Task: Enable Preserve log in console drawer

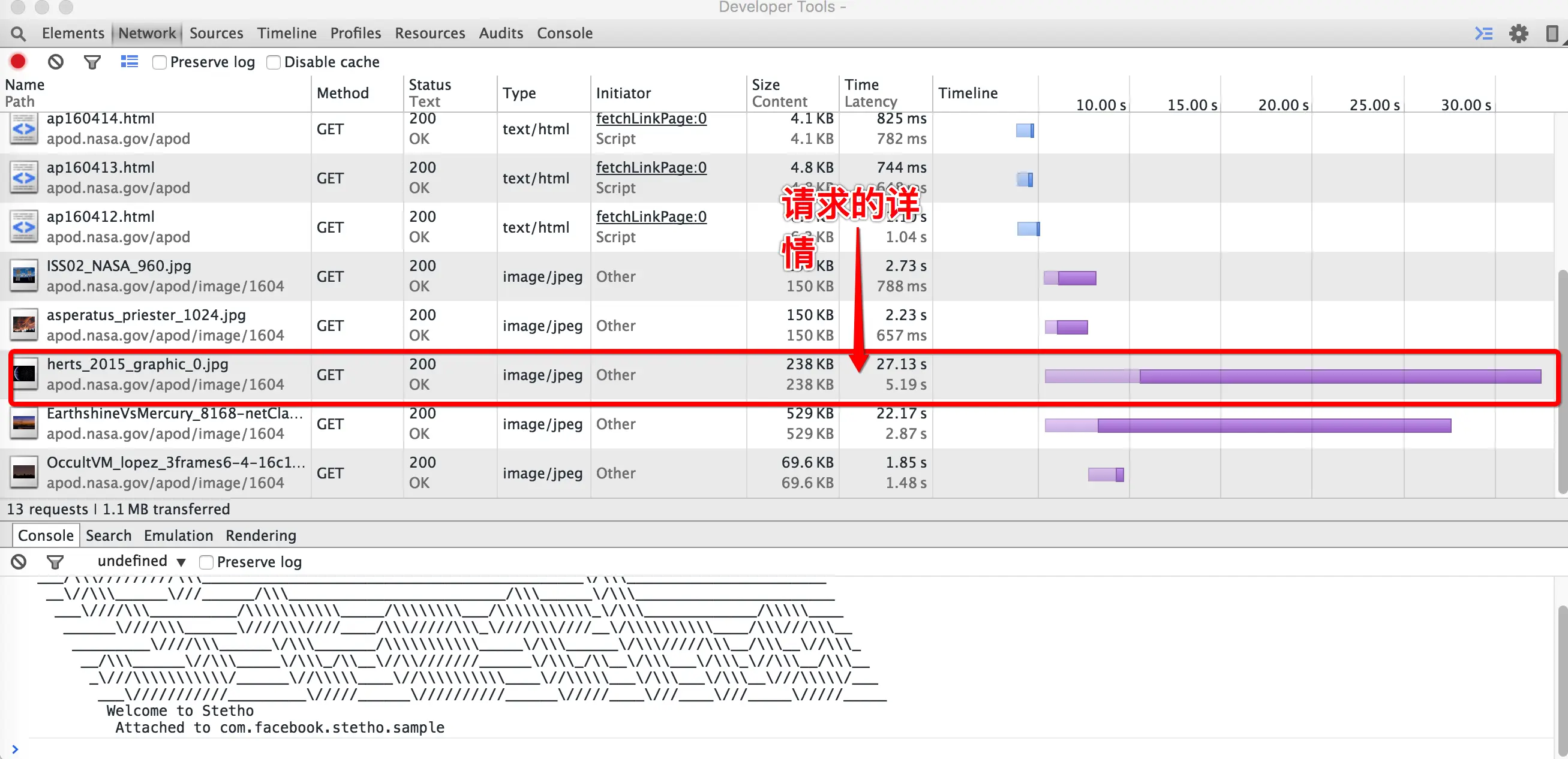Action: click(206, 562)
